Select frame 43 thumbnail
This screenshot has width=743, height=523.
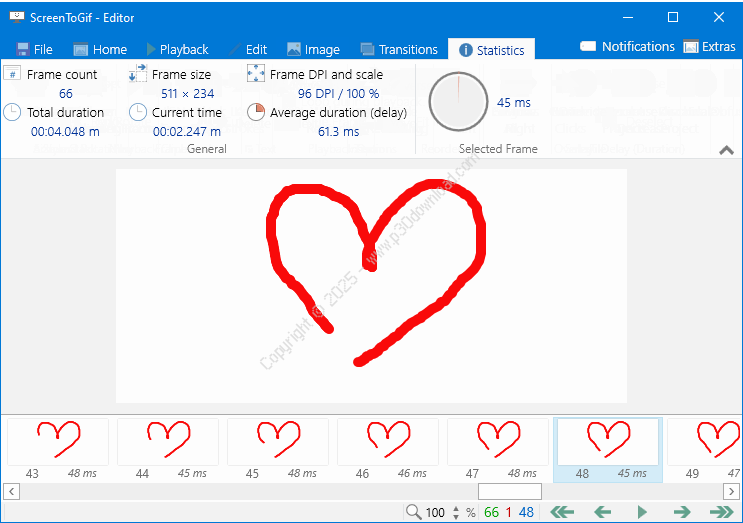point(58,442)
